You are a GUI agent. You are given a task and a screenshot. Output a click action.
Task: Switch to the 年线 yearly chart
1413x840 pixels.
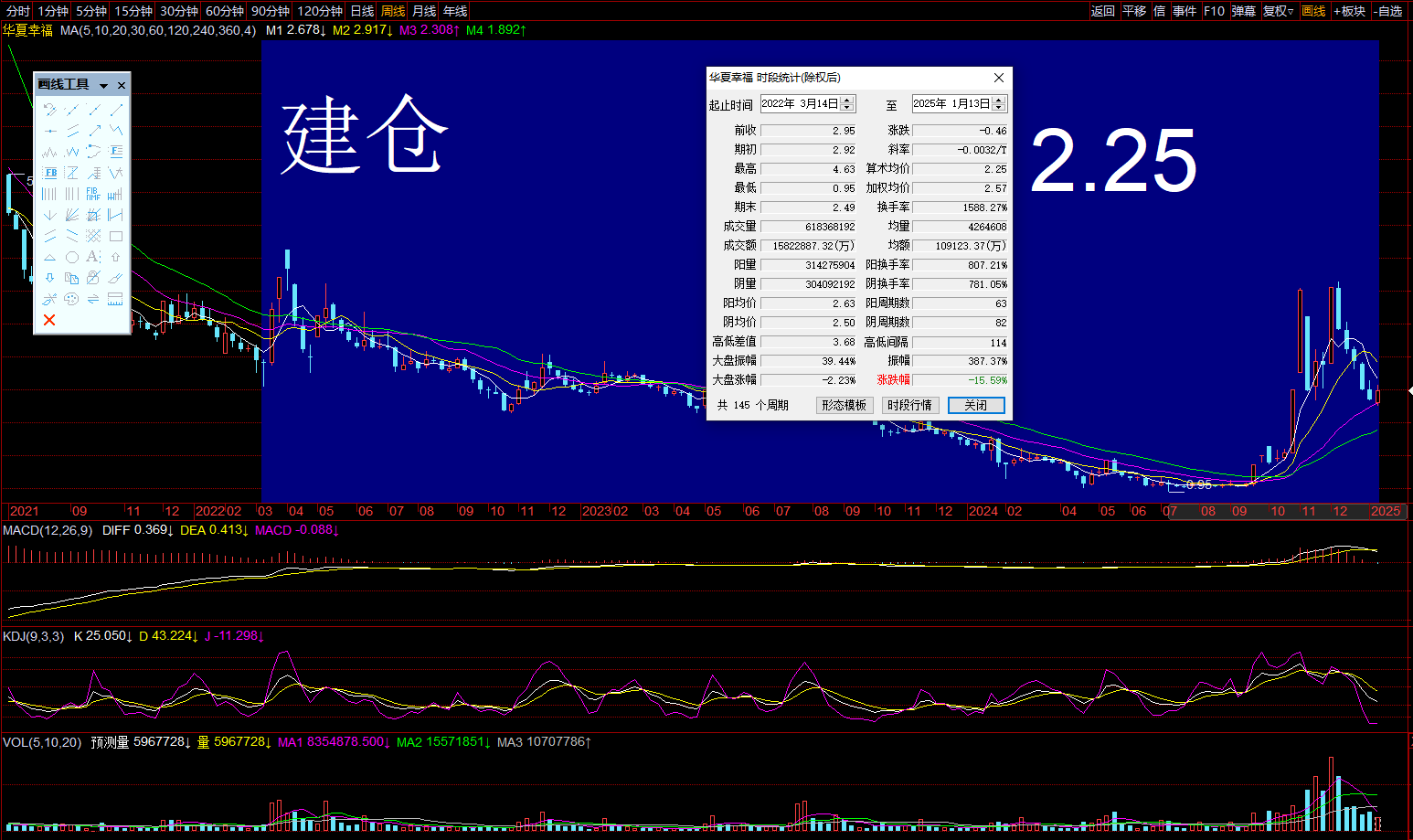[455, 11]
